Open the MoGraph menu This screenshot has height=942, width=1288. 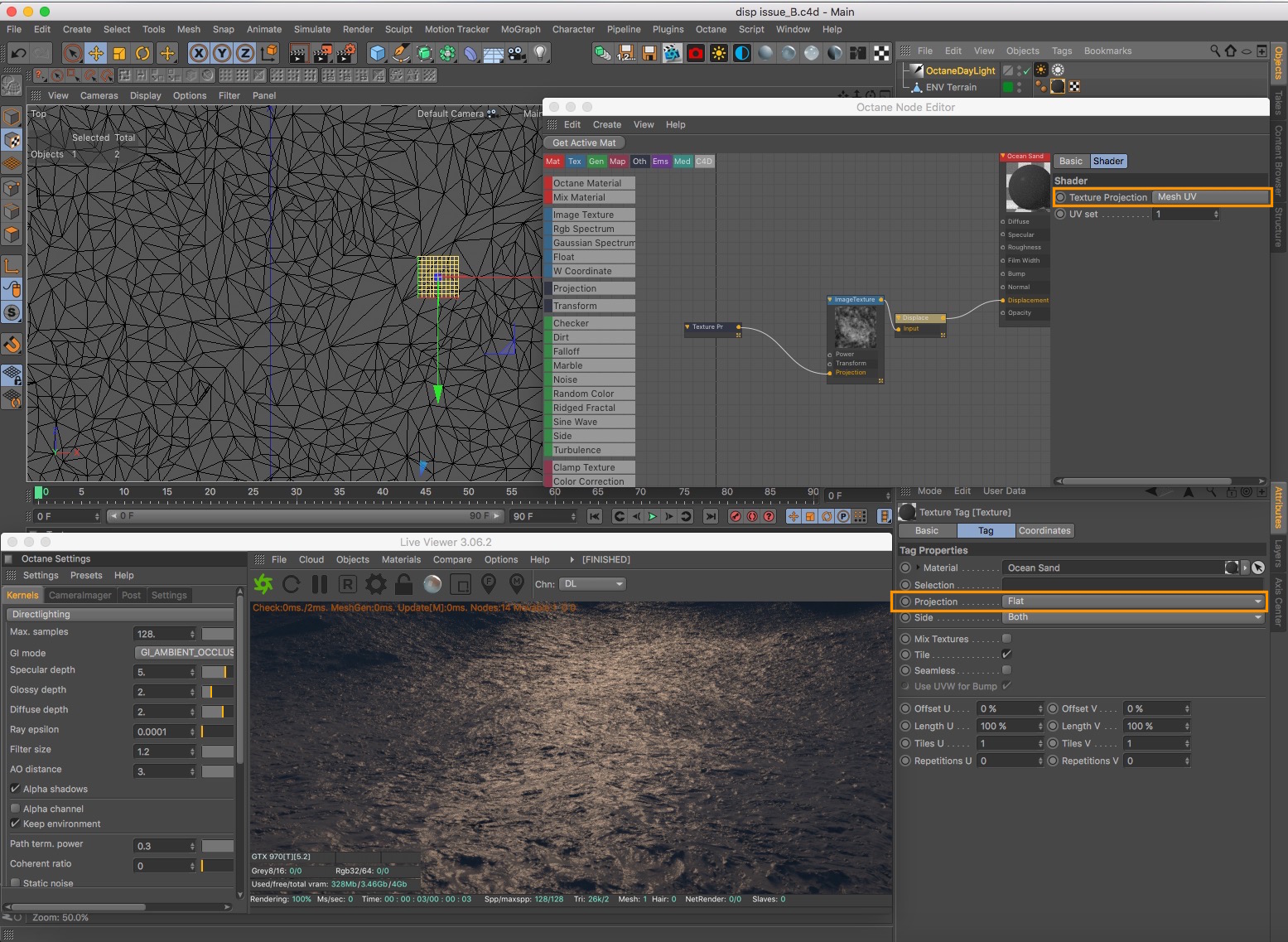point(520,29)
